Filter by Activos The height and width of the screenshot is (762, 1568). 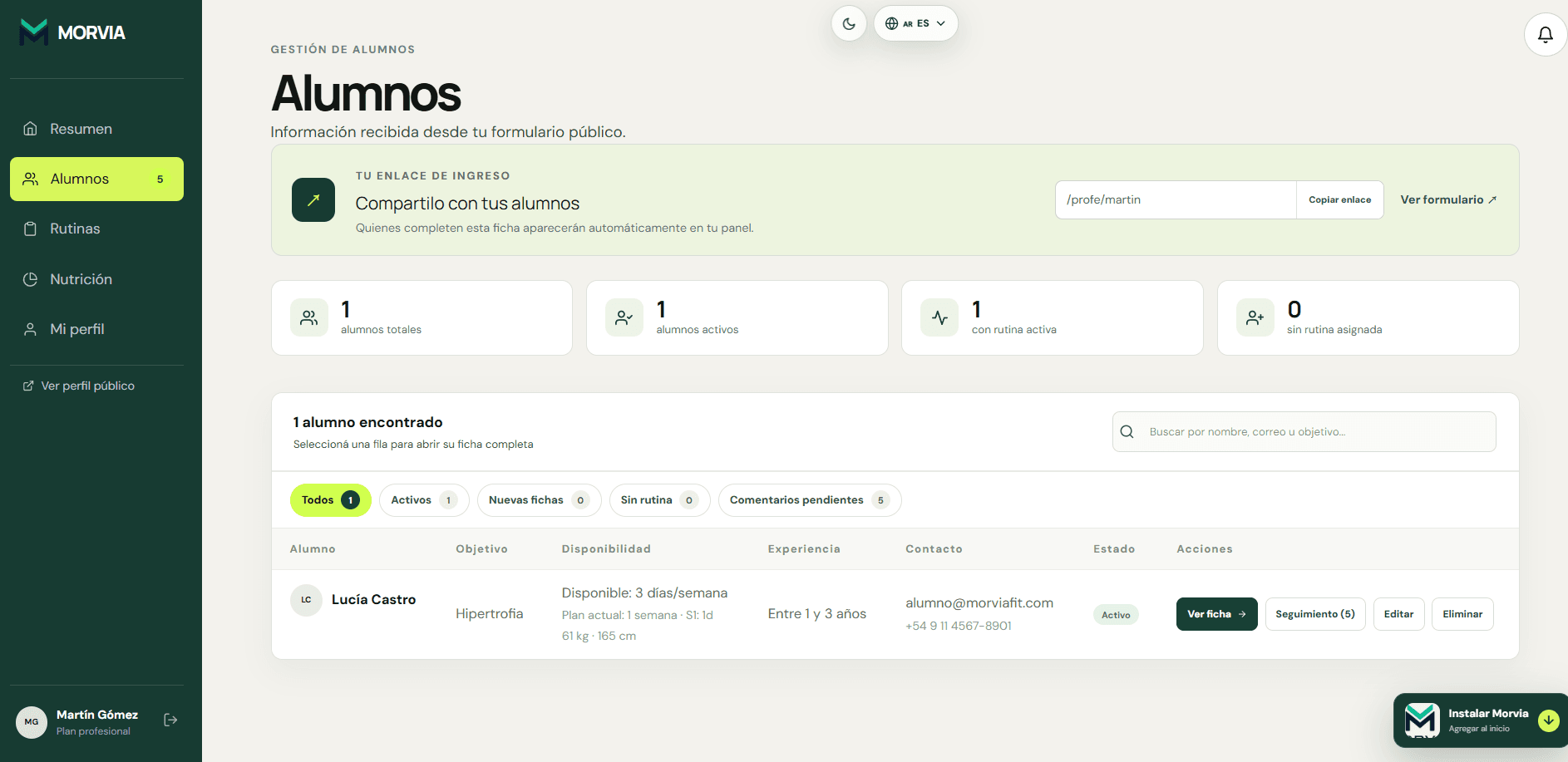click(x=424, y=500)
